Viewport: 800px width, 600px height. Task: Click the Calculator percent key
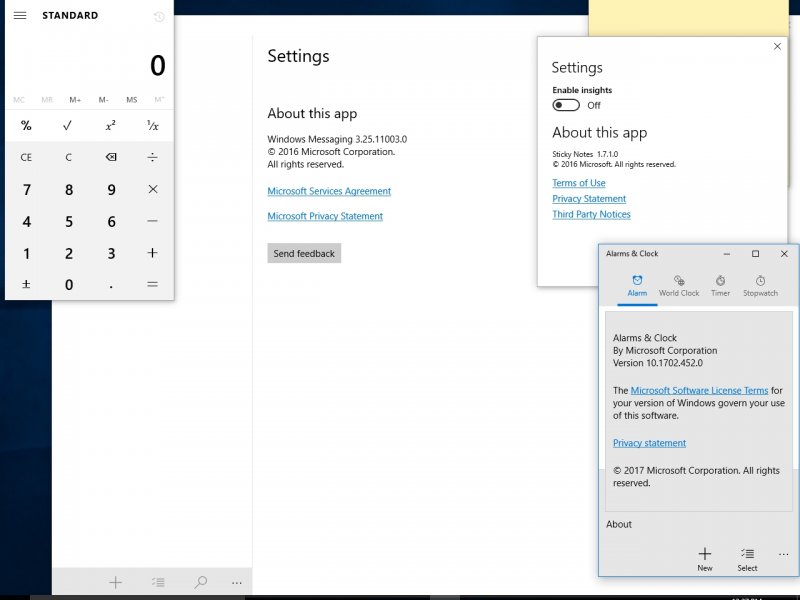click(26, 126)
